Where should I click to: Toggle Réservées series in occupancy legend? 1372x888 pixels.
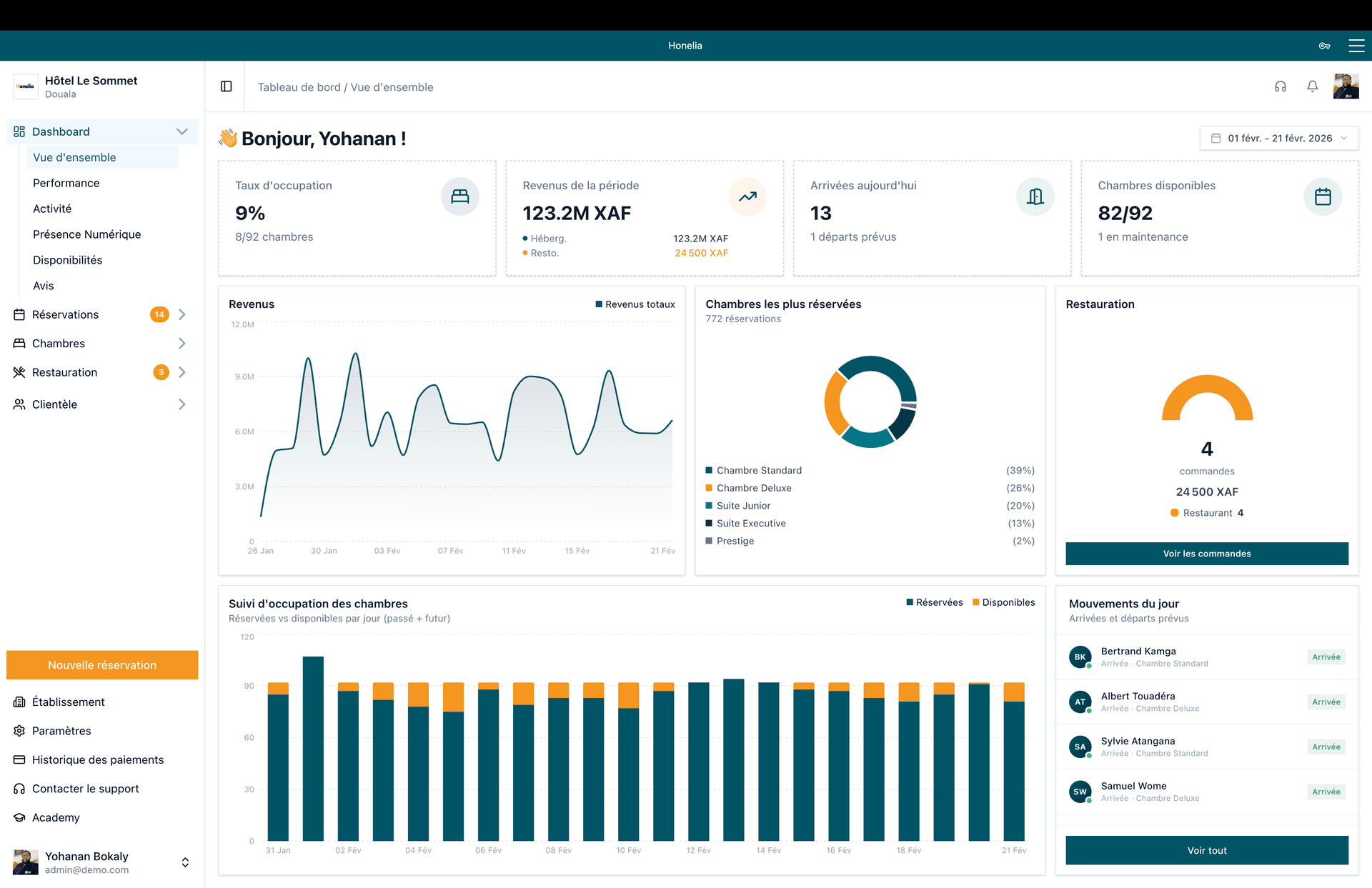pyautogui.click(x=934, y=602)
